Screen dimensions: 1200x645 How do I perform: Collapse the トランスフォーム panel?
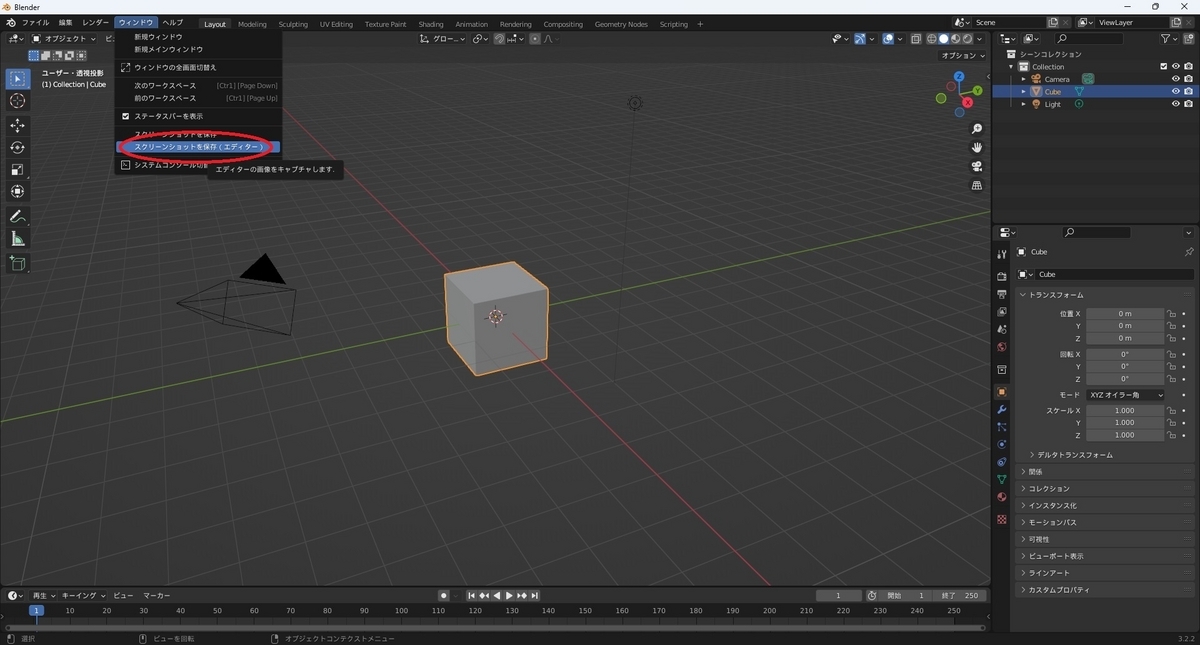coord(1105,295)
